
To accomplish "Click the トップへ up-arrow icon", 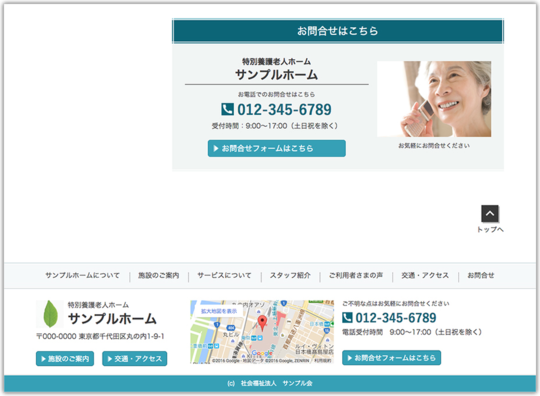I will coord(490,213).
